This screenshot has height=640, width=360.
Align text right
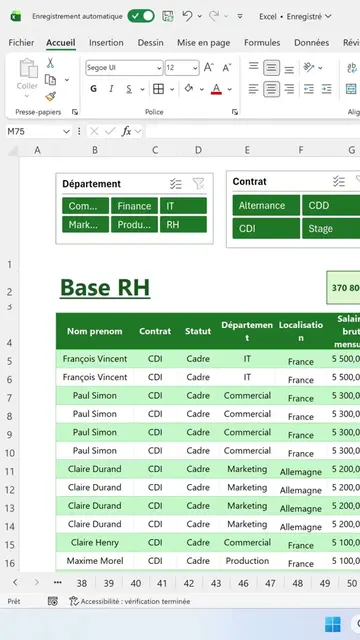289,89
